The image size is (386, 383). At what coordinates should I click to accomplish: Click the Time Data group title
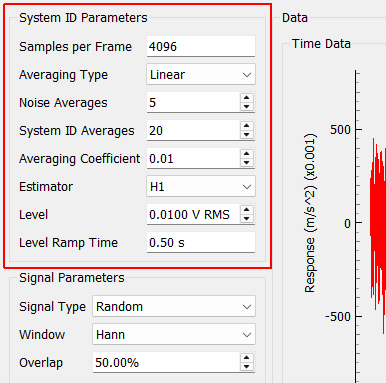coord(321,44)
